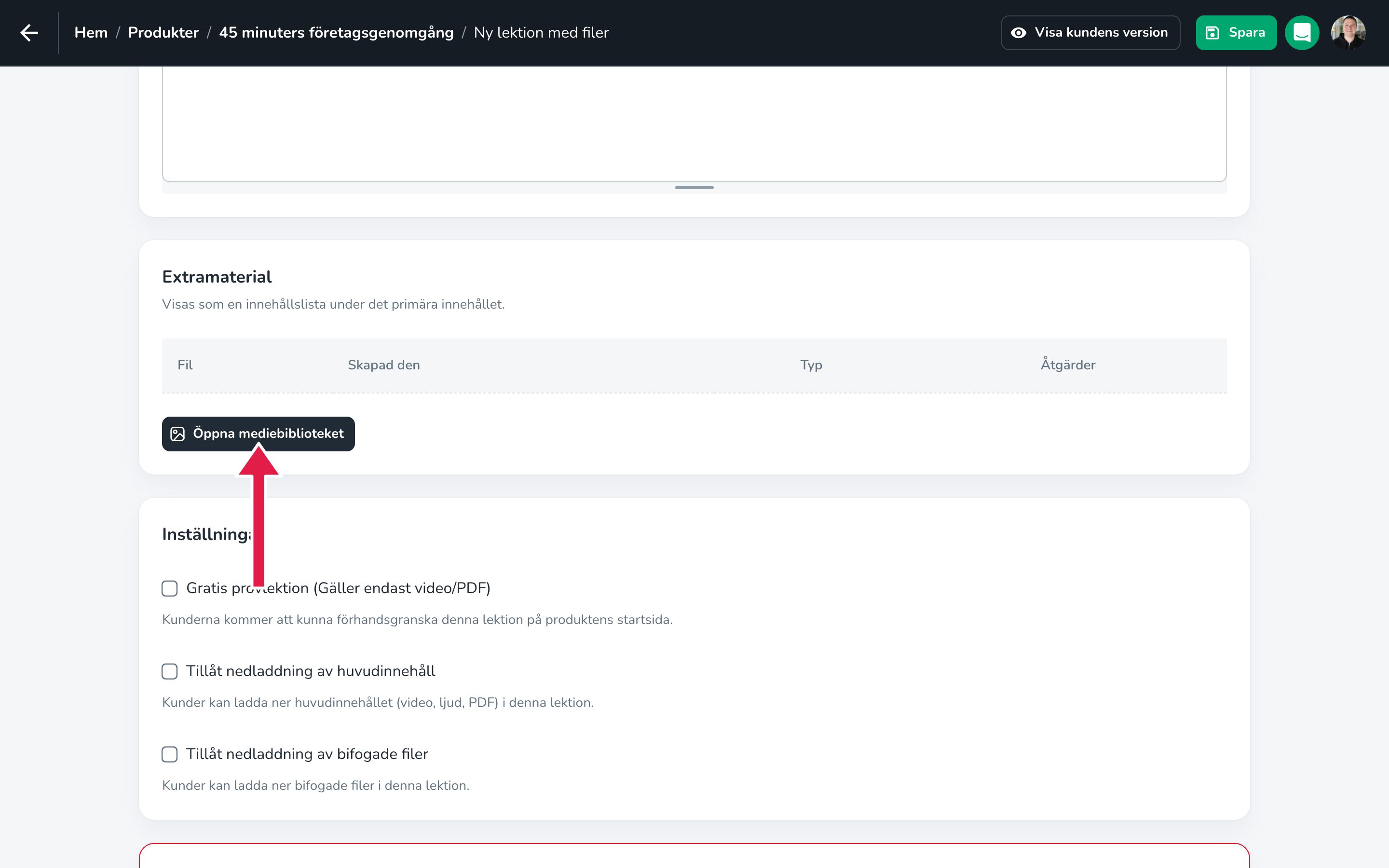The height and width of the screenshot is (868, 1389).
Task: Click the Typ column header
Action: click(811, 365)
